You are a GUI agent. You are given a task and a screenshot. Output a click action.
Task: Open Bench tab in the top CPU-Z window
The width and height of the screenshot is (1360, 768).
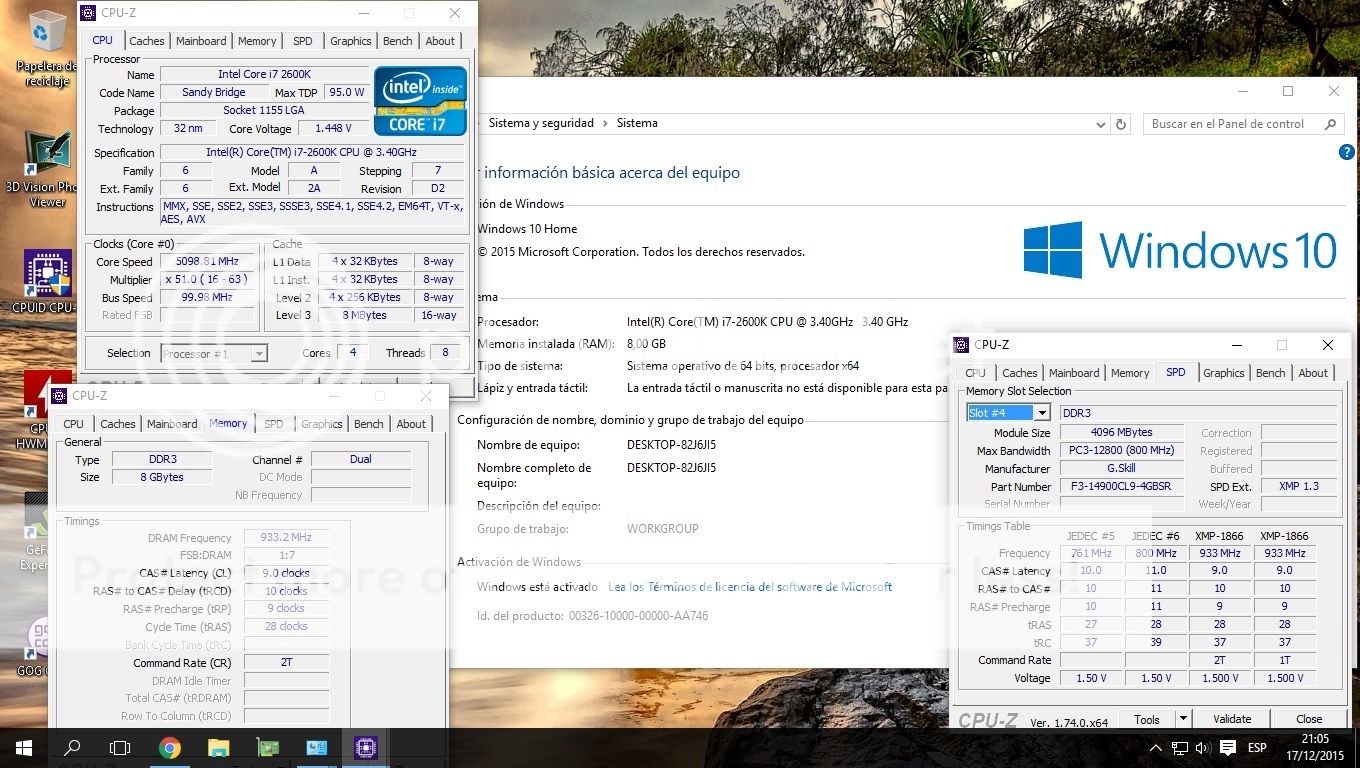point(397,41)
